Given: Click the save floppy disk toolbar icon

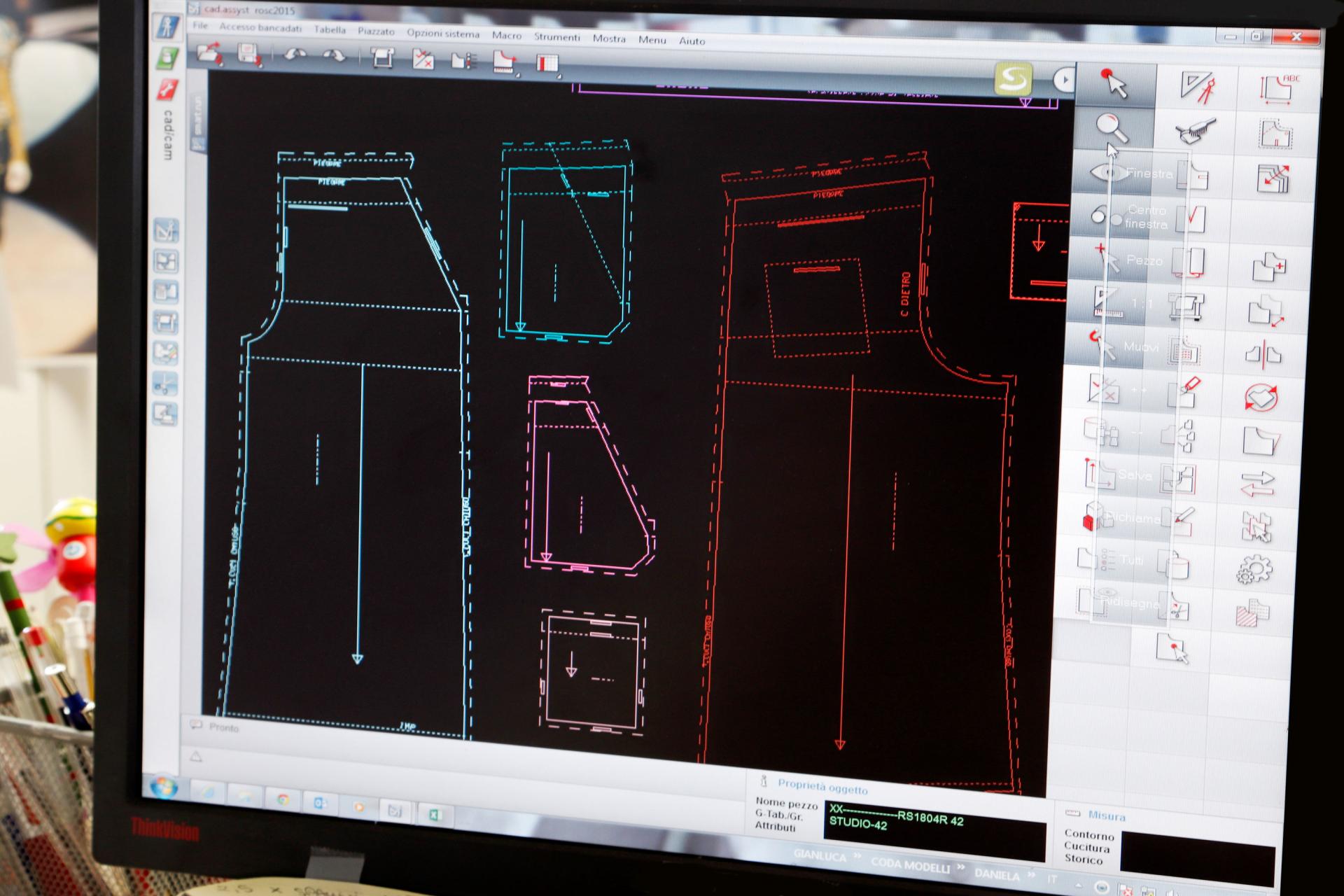Looking at the screenshot, I should point(250,54).
